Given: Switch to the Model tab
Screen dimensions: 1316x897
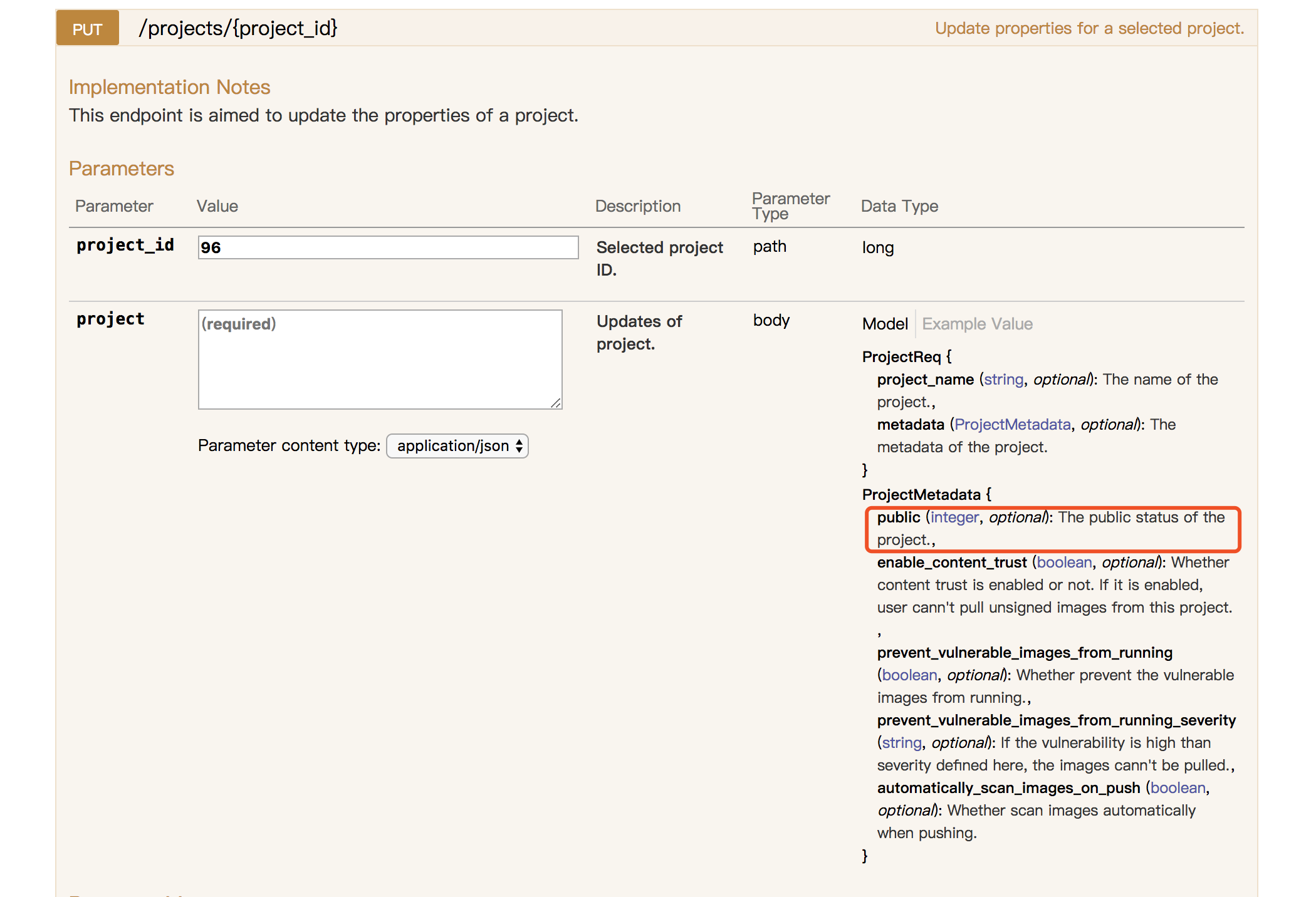Looking at the screenshot, I should click(884, 324).
